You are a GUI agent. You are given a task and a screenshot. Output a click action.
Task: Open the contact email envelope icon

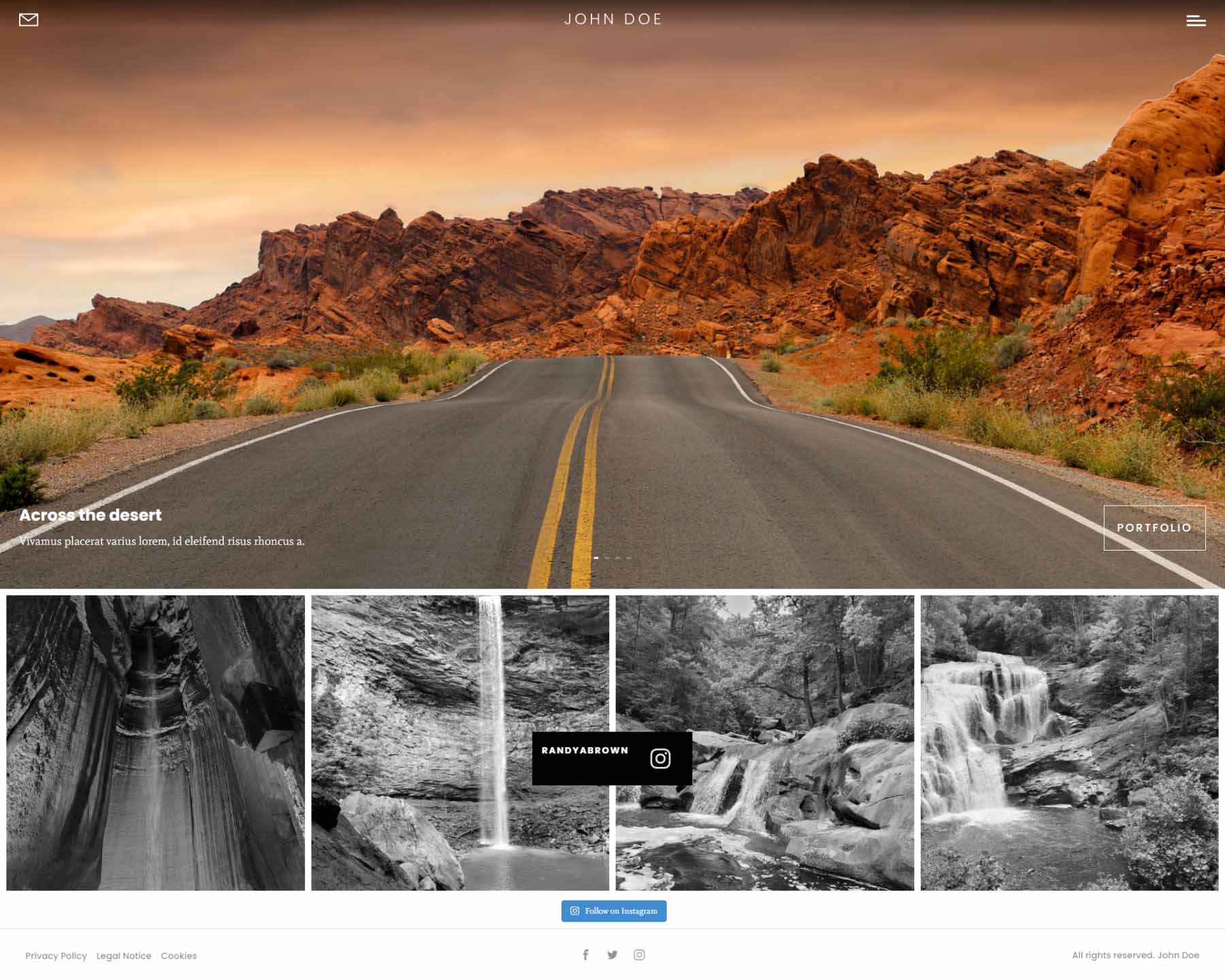[29, 19]
